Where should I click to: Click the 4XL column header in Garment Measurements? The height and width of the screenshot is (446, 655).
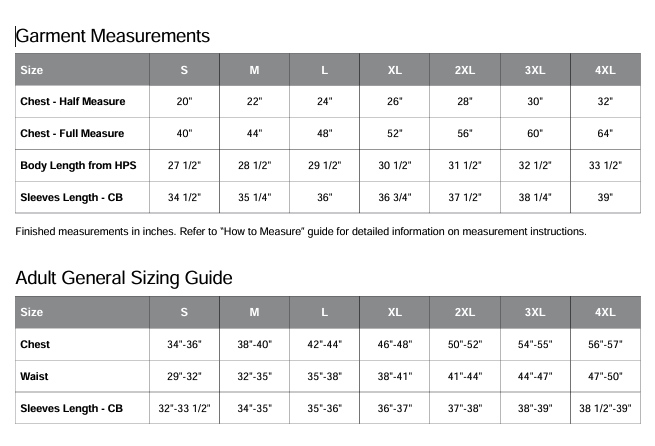tap(605, 70)
